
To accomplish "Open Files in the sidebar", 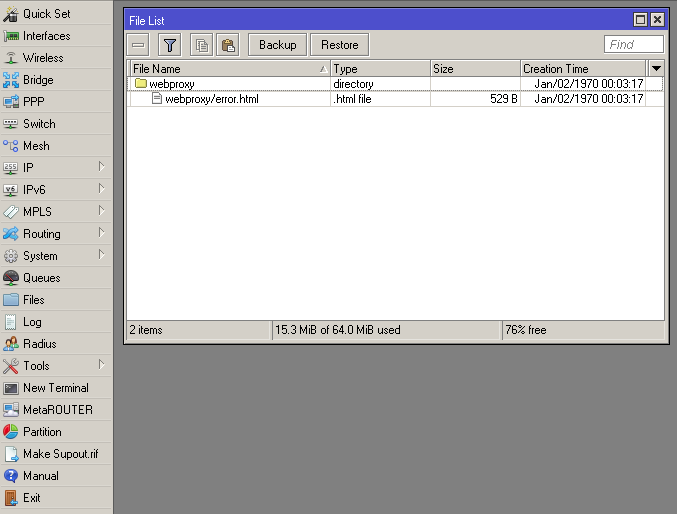I will tap(56, 300).
